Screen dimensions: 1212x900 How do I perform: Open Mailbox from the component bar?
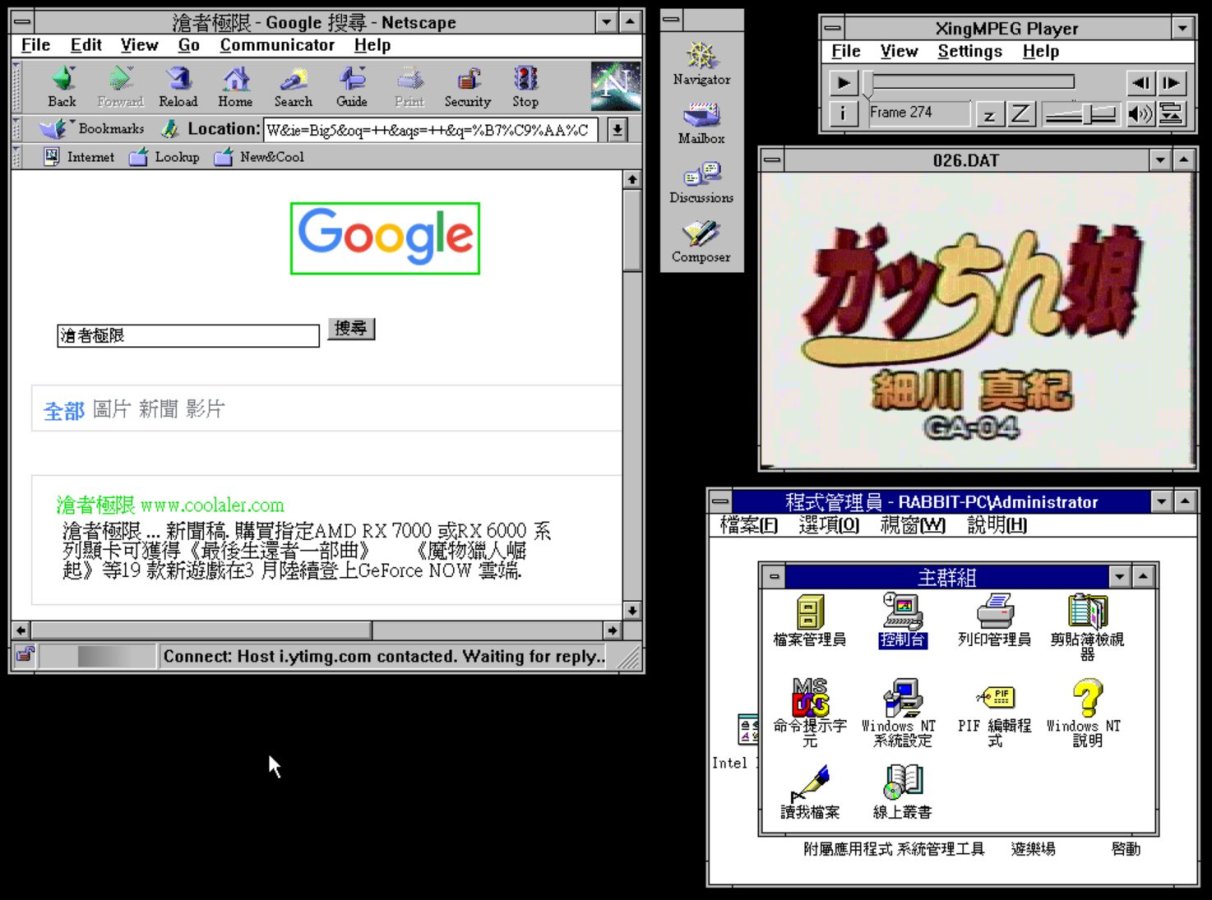coord(701,123)
